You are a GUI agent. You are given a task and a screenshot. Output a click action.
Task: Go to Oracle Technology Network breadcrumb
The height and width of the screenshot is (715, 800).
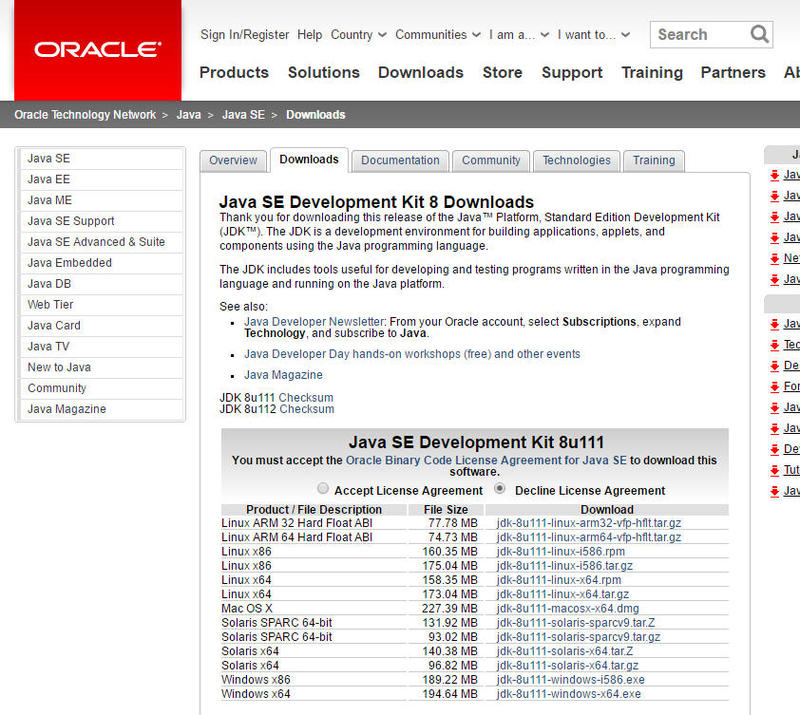(x=85, y=115)
